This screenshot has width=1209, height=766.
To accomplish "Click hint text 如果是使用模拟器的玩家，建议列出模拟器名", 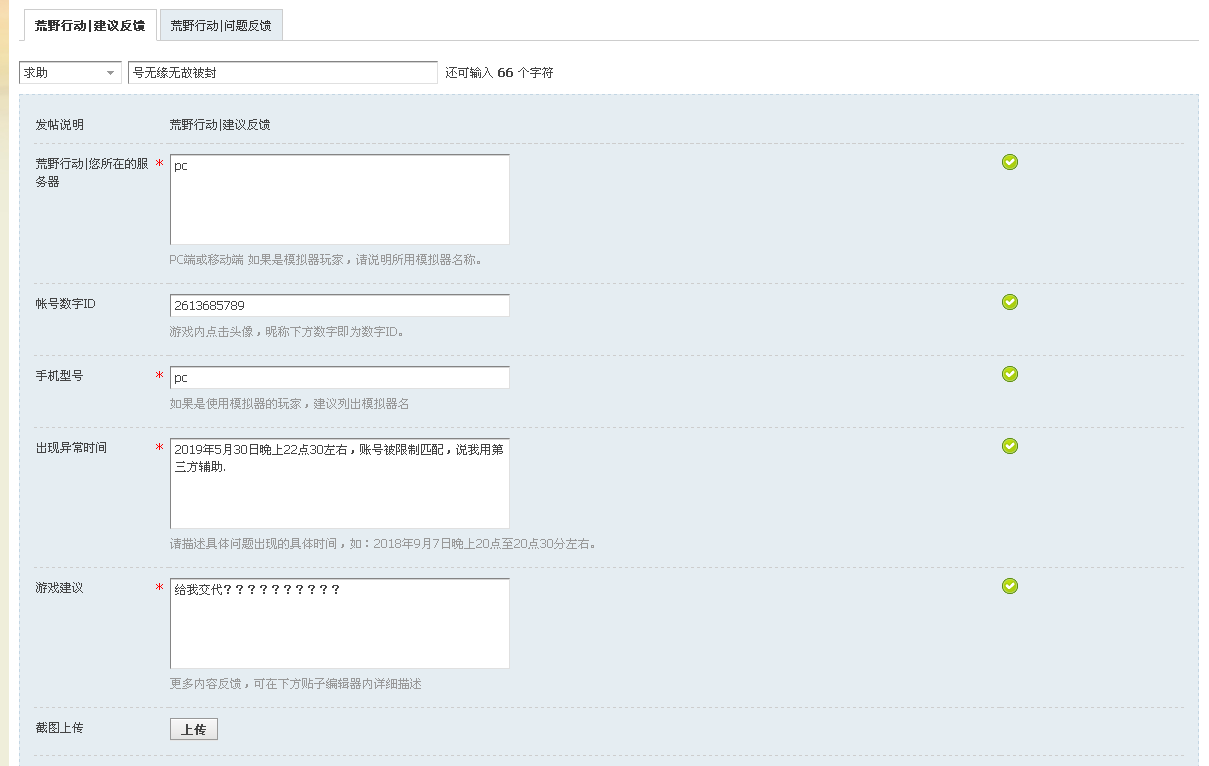I will pyautogui.click(x=289, y=404).
